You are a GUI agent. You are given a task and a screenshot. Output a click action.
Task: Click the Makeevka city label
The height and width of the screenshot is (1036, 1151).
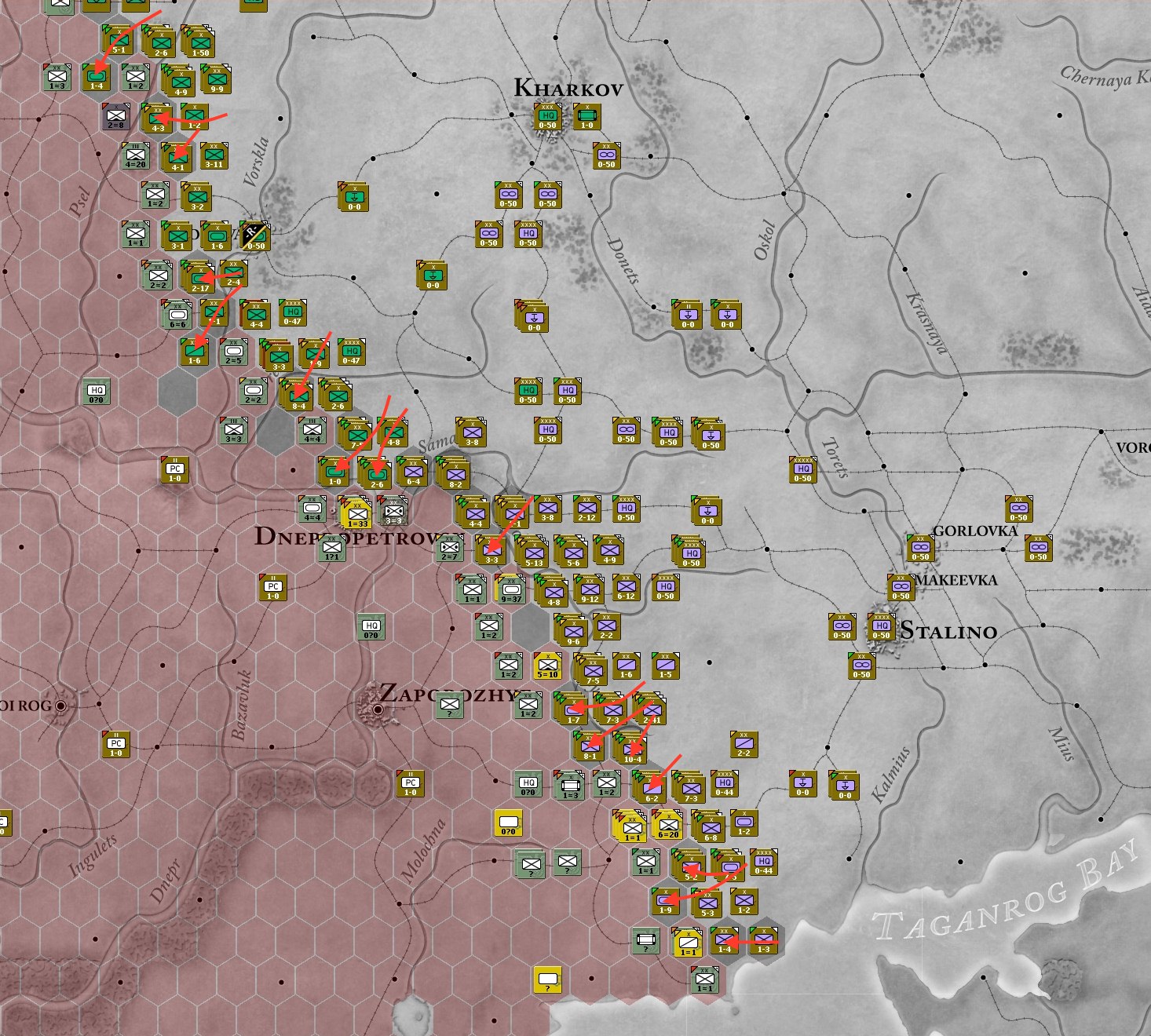956,580
